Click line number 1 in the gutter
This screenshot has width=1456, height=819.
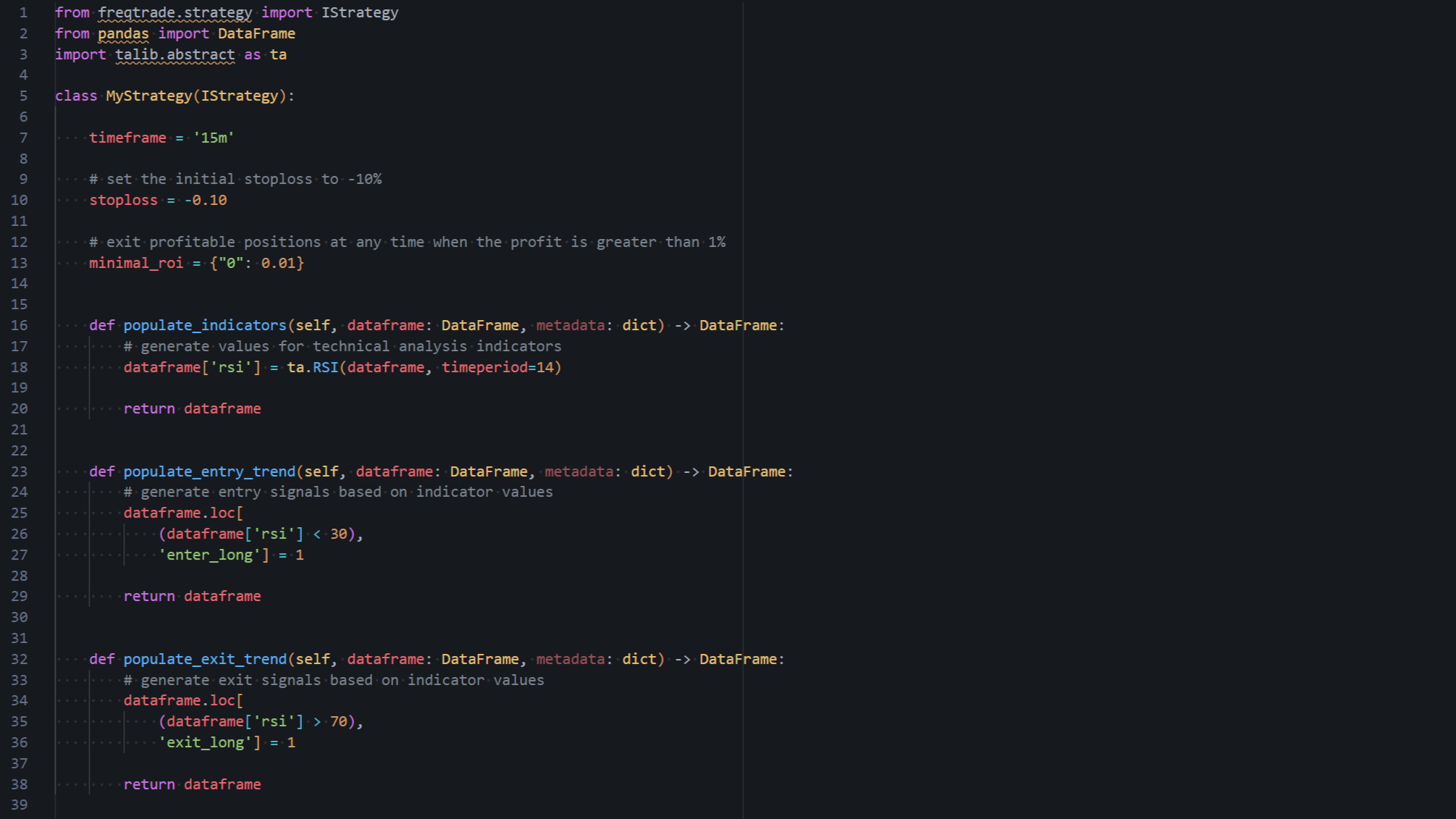tap(24, 12)
